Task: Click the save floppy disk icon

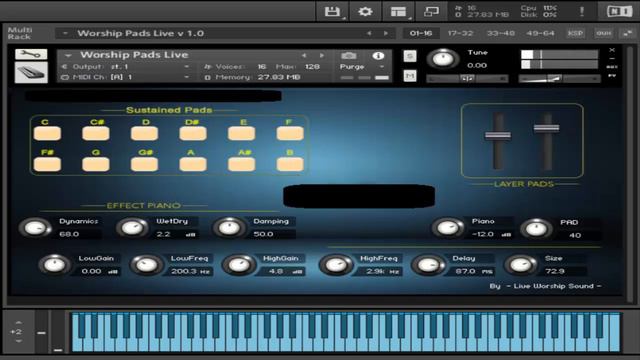Action: [332, 11]
